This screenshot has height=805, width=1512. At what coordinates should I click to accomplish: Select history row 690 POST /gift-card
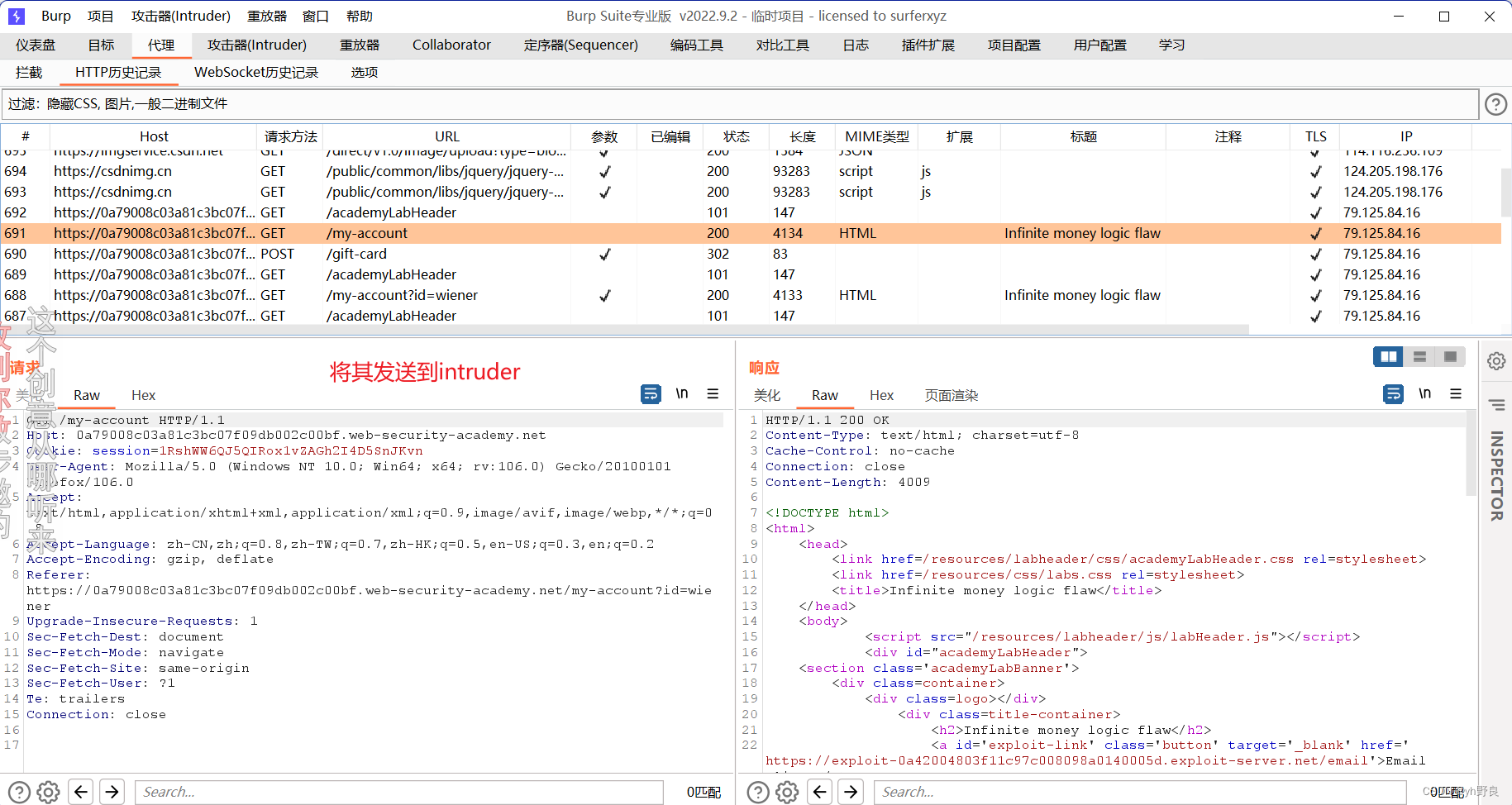[x=751, y=254]
